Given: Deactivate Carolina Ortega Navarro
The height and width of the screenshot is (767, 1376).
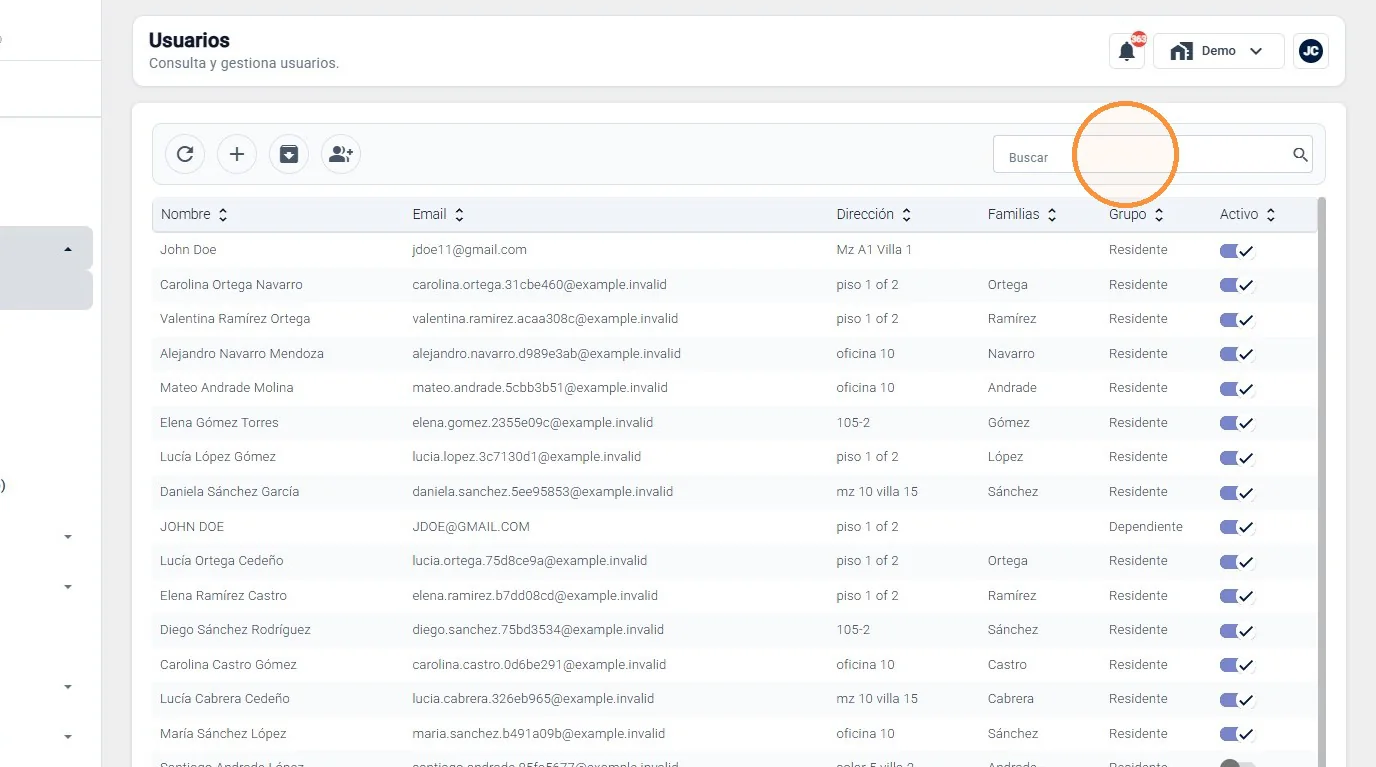Looking at the screenshot, I should [1237, 285].
